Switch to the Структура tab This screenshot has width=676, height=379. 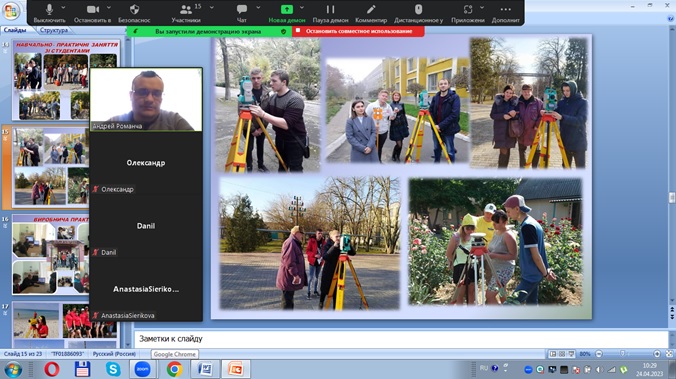(53, 30)
